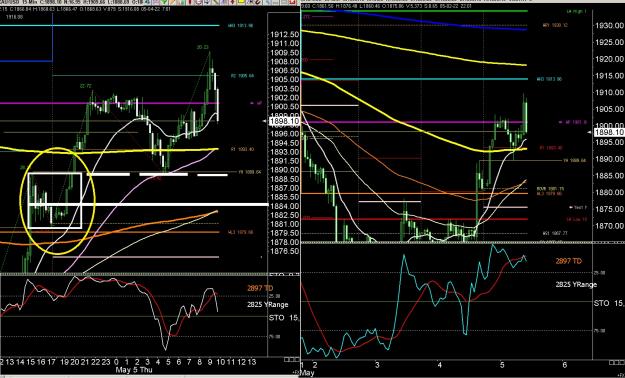Click the May 5 Thu date label
The height and width of the screenshot is (378, 625).
pyautogui.click(x=134, y=370)
